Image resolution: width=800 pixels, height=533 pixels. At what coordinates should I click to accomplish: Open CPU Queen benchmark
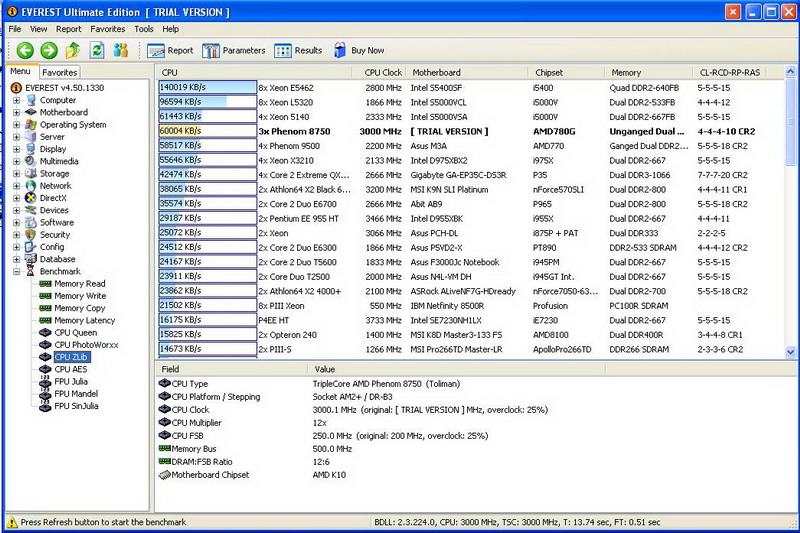[x=76, y=333]
